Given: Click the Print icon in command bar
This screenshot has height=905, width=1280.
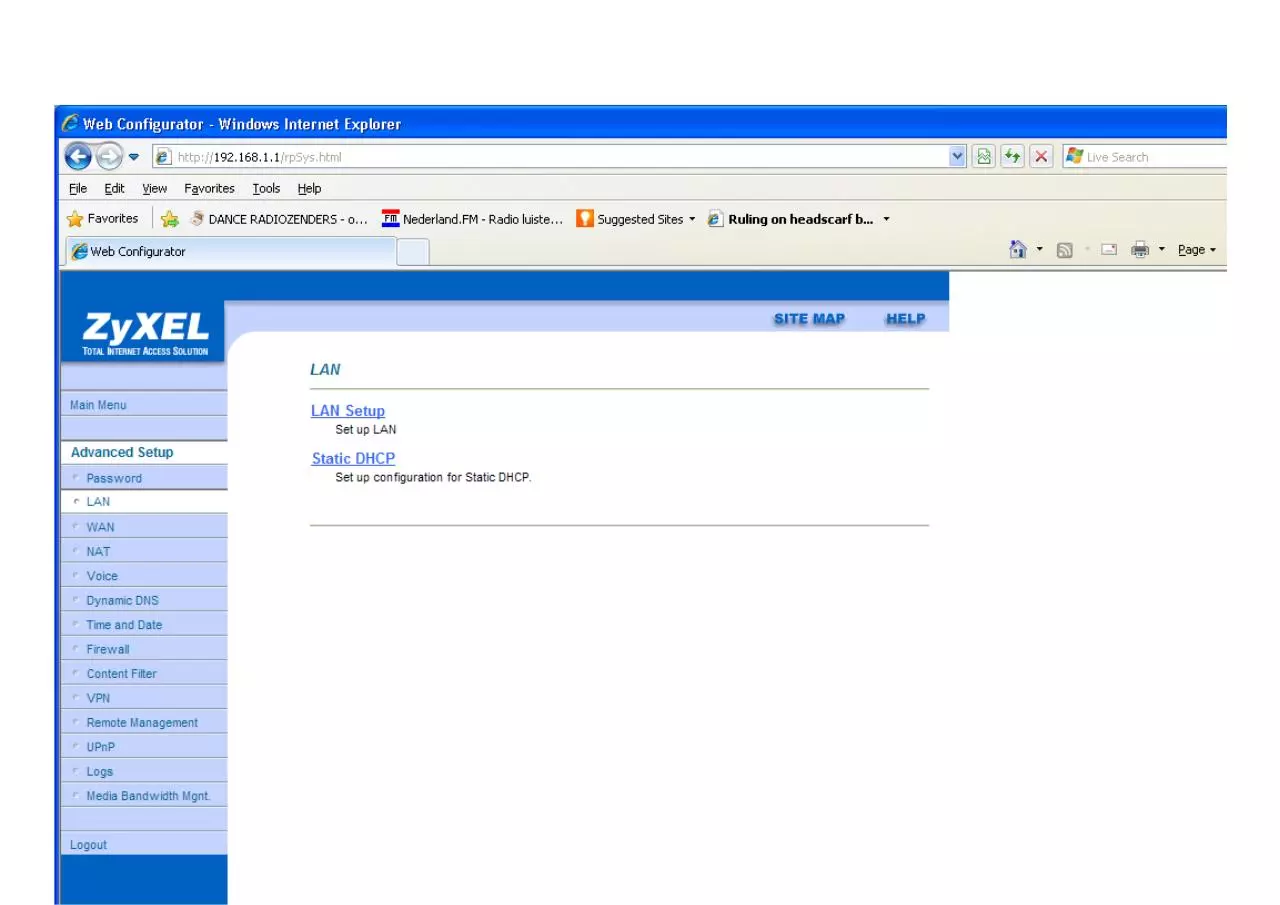Looking at the screenshot, I should (1140, 250).
